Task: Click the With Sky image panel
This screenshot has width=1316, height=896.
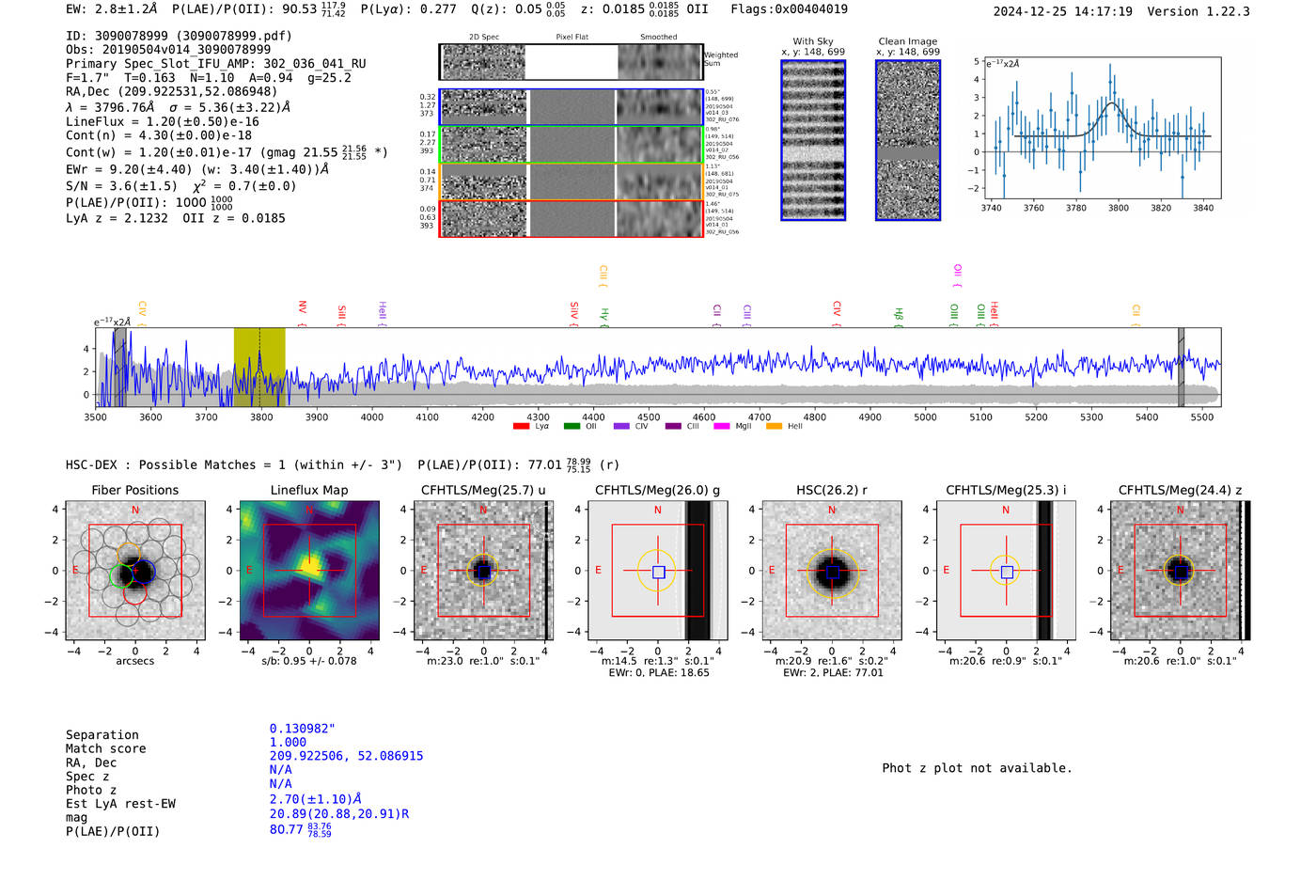Action: pos(813,140)
